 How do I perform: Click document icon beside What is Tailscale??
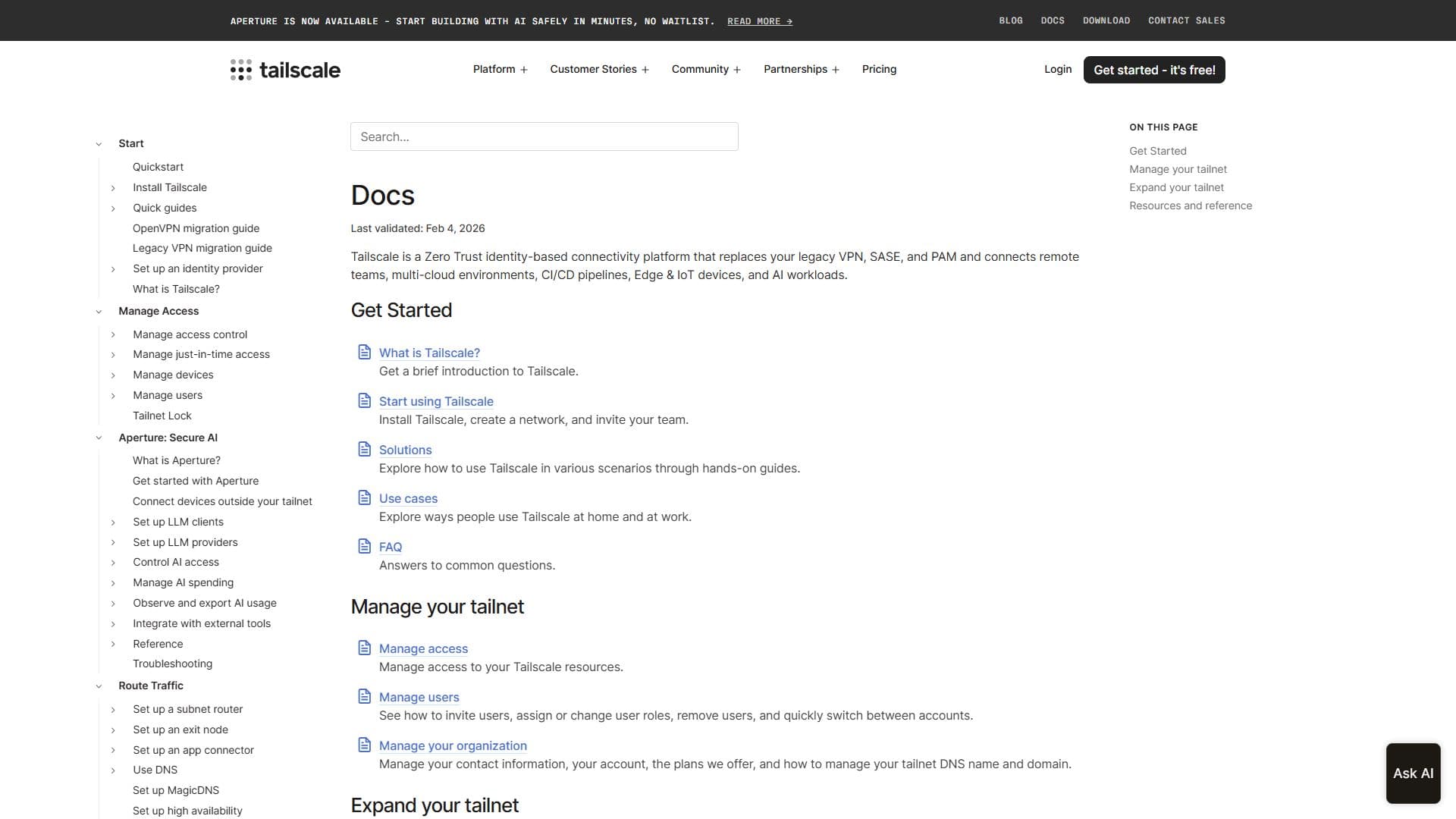[x=365, y=352]
